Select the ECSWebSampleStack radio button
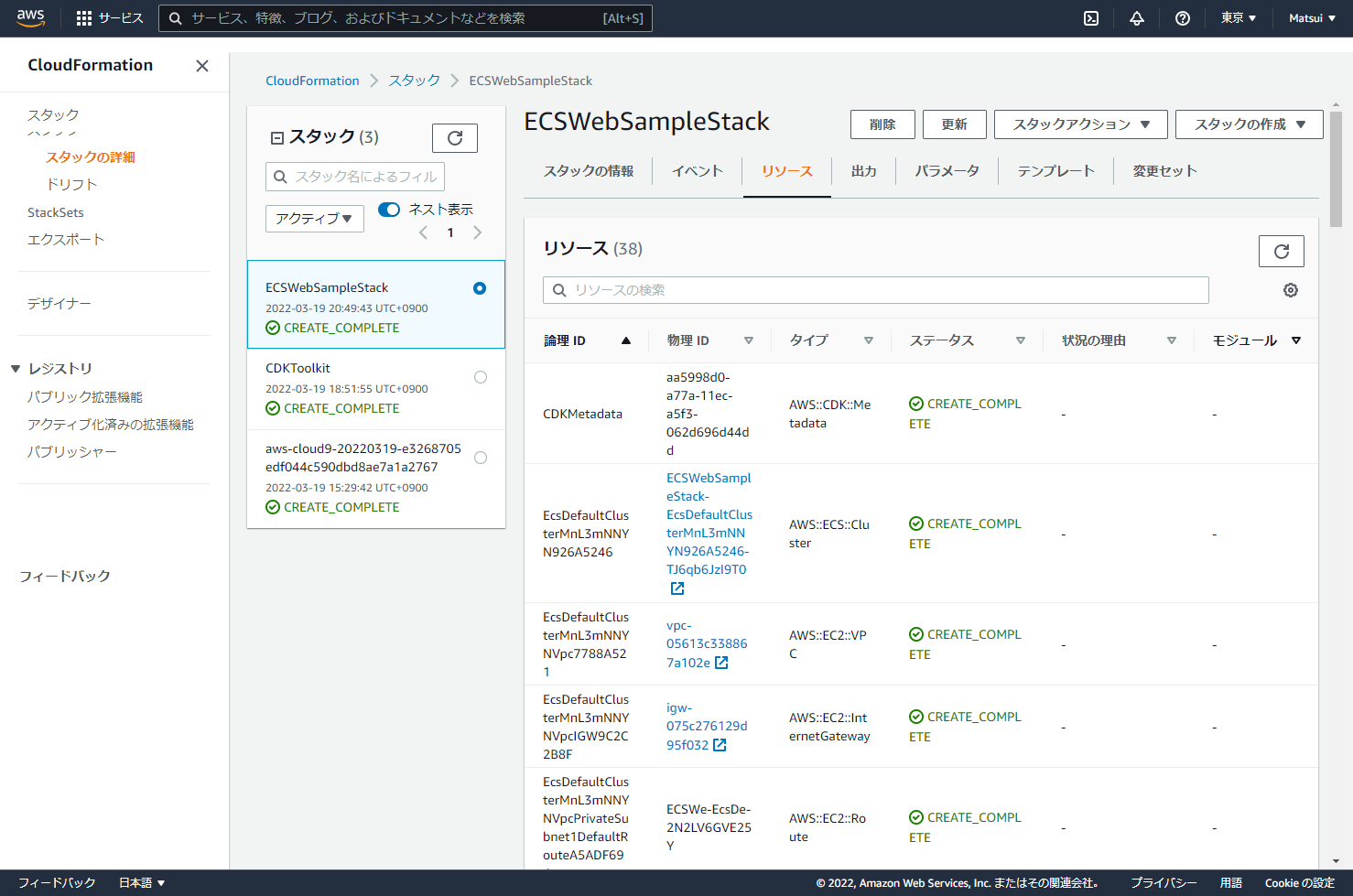This screenshot has width=1353, height=896. click(480, 288)
